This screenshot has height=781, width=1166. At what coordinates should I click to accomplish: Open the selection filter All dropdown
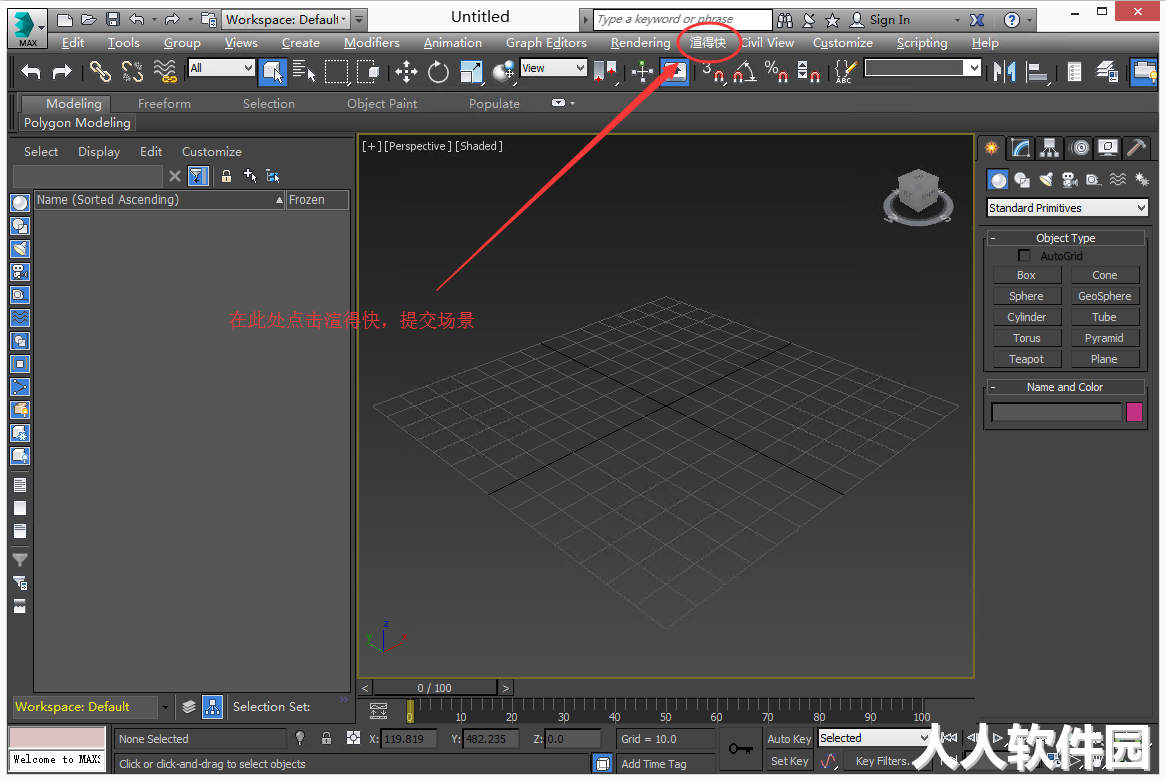tap(221, 68)
